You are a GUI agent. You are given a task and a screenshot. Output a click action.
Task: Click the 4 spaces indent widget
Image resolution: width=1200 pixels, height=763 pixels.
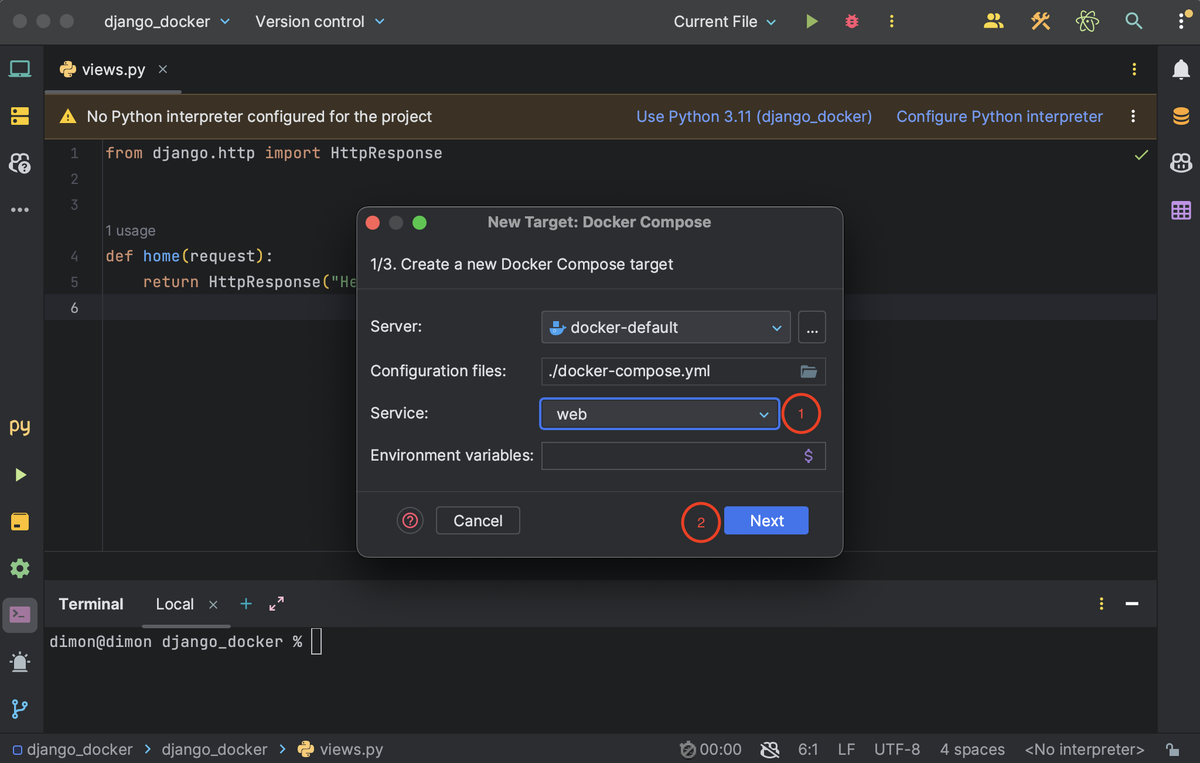click(x=972, y=749)
